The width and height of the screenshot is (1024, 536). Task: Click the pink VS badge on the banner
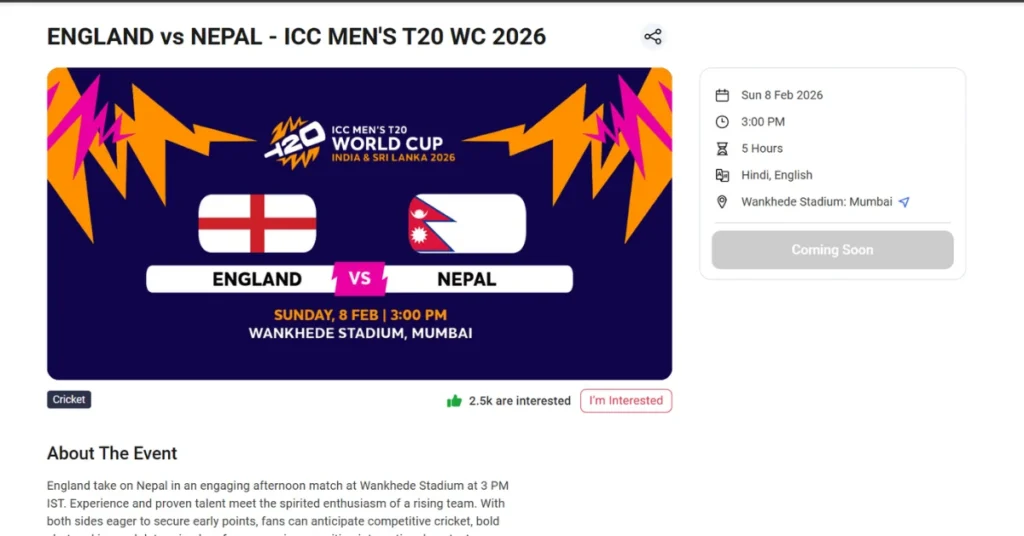pos(360,279)
